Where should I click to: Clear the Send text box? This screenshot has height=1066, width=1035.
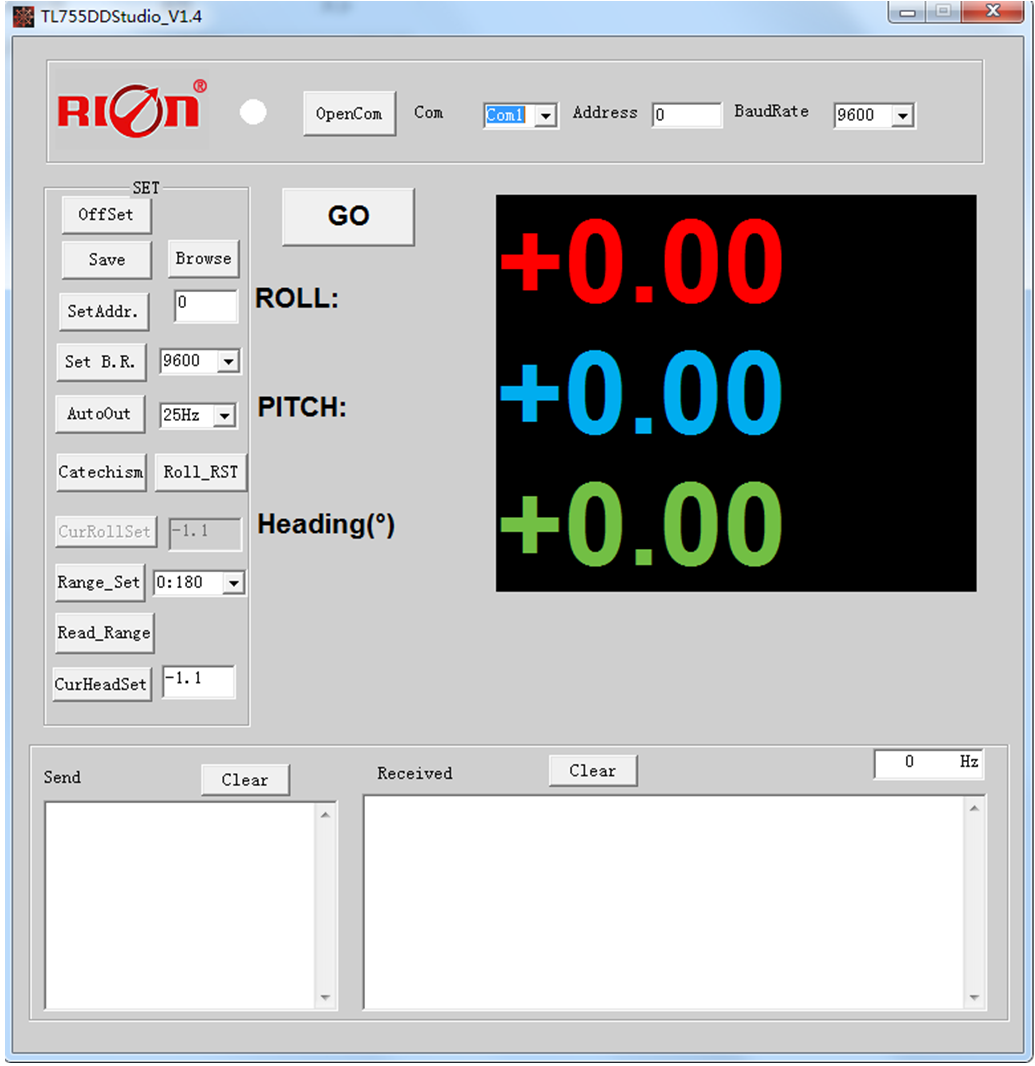pyautogui.click(x=245, y=780)
